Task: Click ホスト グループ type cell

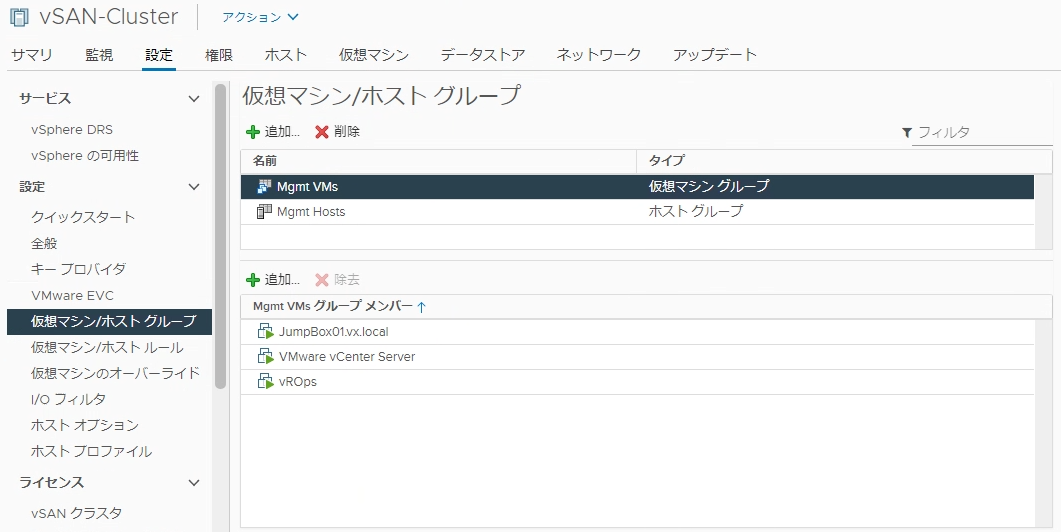Action: pyautogui.click(x=696, y=211)
